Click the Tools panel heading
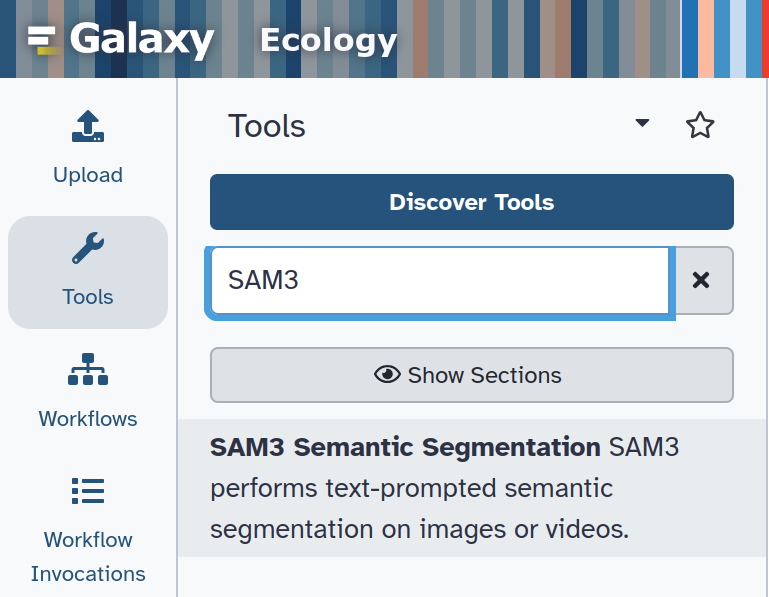Viewport: 769px width, 597px height. [x=266, y=126]
